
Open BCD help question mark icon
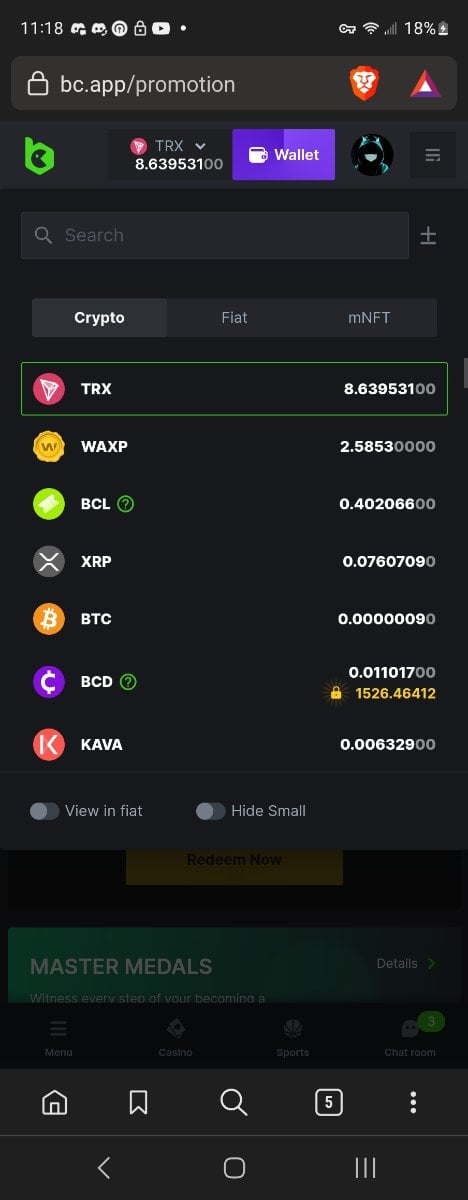[128, 682]
